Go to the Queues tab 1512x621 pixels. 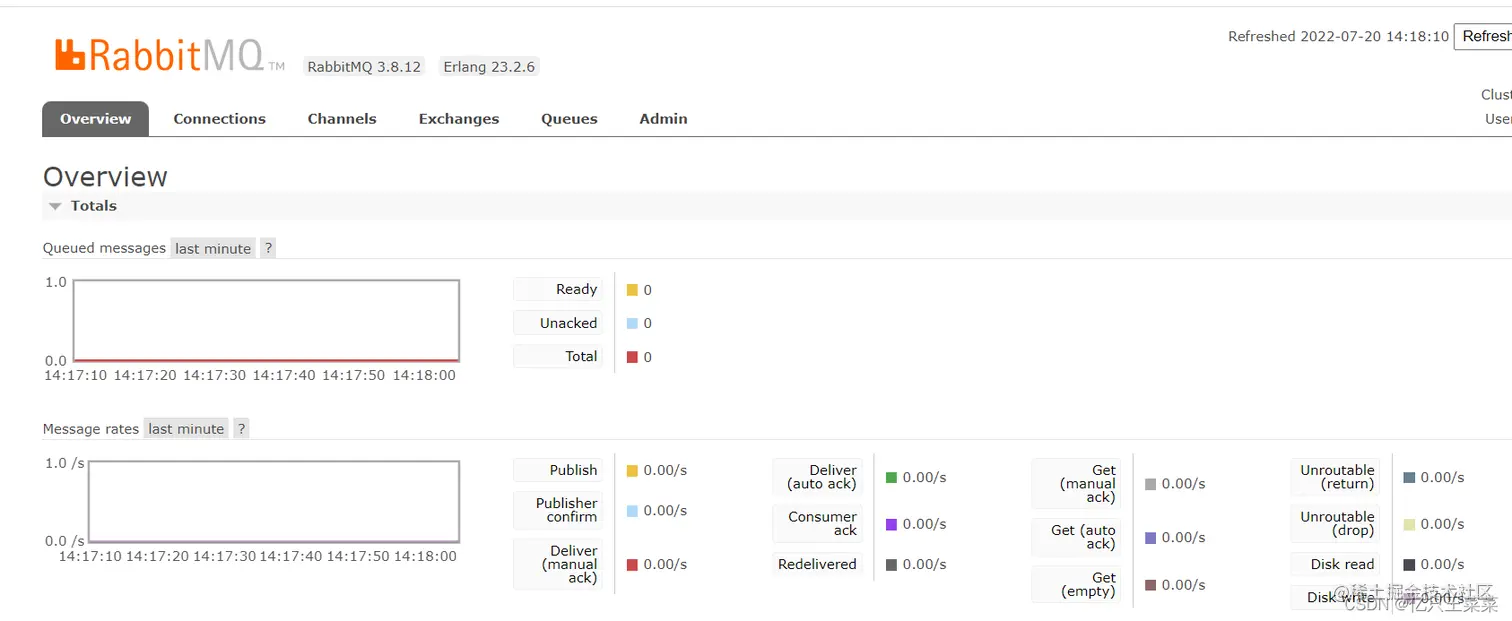tap(569, 118)
